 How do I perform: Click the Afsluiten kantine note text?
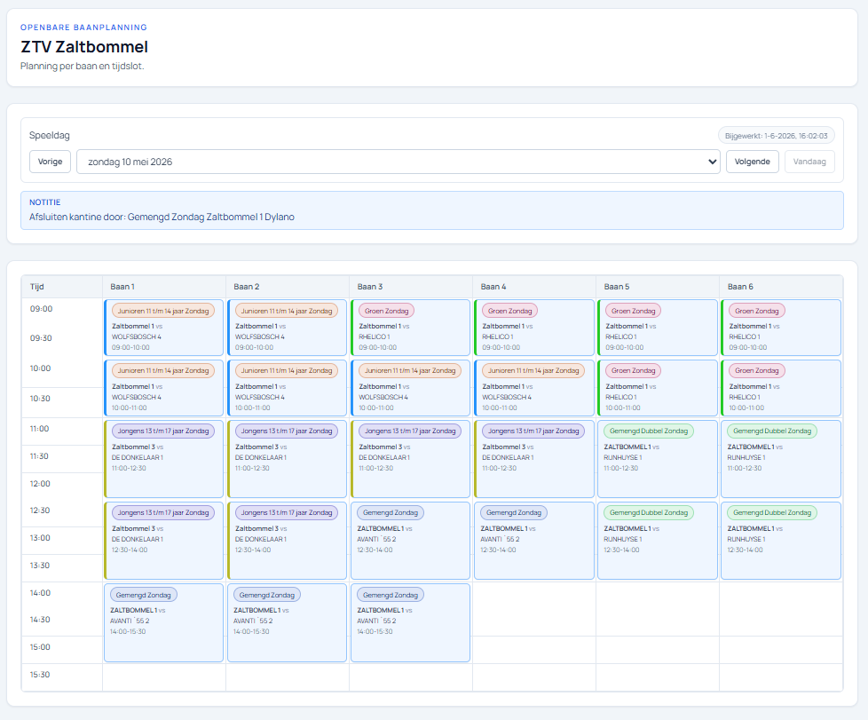[162, 217]
